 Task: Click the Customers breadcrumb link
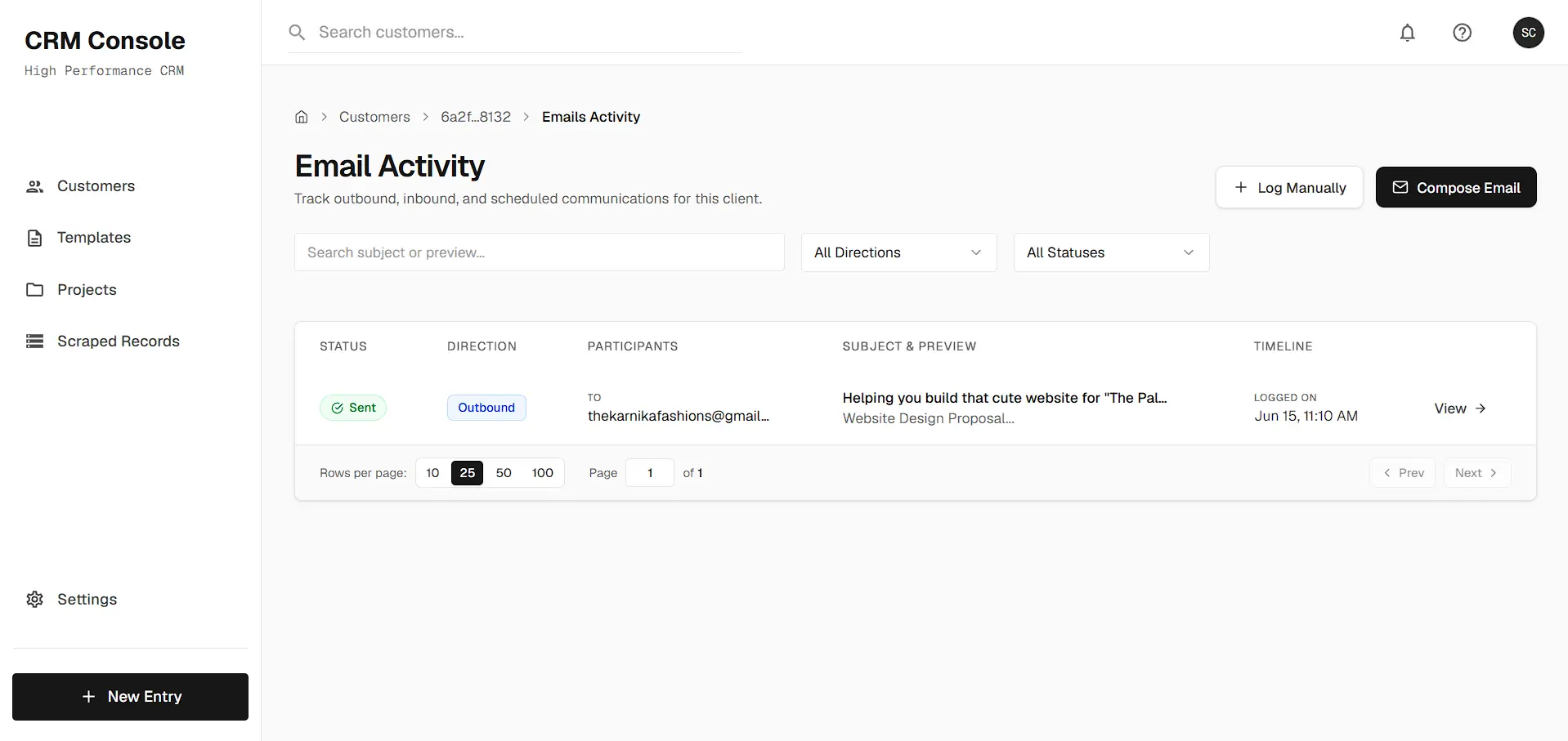pos(374,117)
